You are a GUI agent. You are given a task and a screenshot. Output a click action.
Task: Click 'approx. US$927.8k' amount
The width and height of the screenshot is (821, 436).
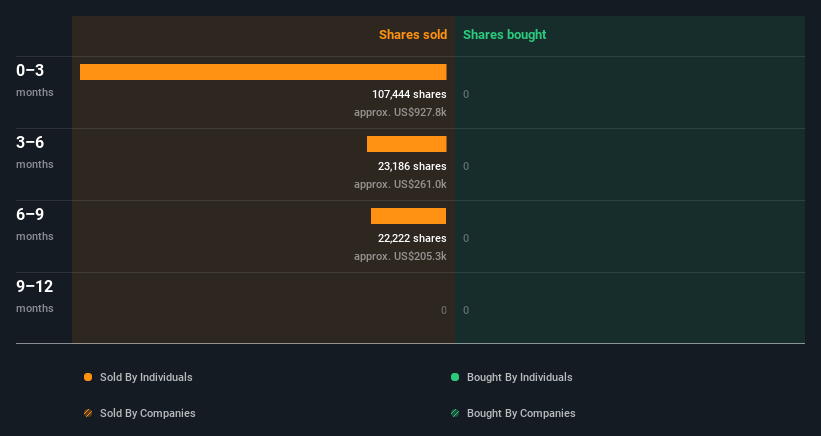pos(400,112)
